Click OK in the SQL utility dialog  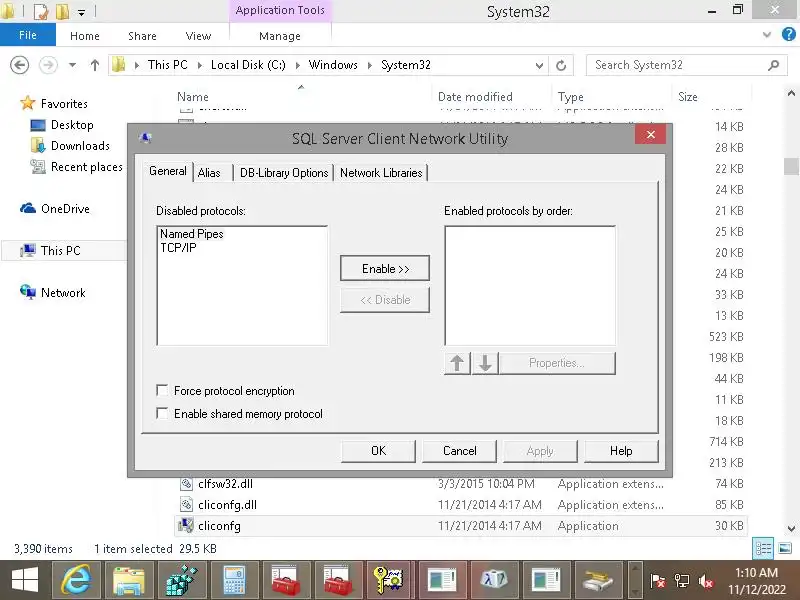coord(379,451)
